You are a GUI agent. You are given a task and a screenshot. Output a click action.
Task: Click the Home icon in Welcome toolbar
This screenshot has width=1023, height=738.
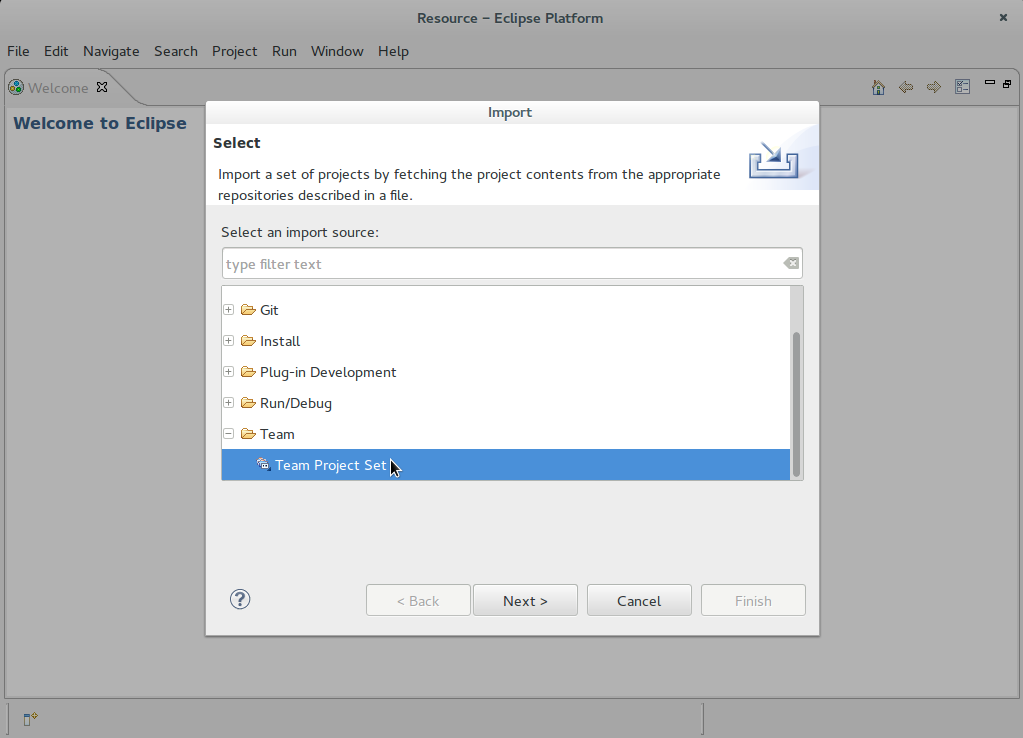[878, 87]
